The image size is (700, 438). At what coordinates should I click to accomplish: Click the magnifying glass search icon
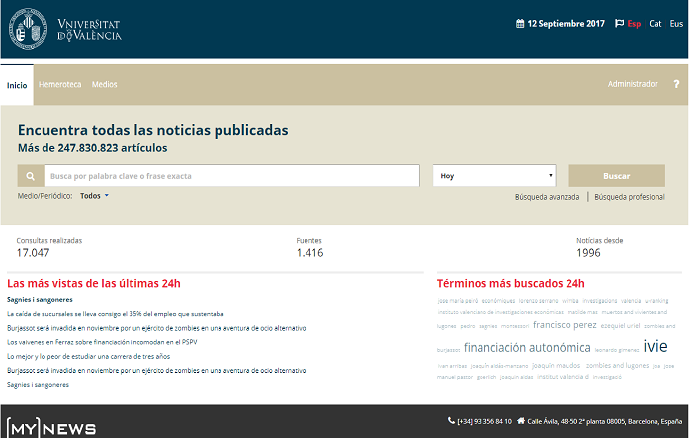tap(30, 176)
